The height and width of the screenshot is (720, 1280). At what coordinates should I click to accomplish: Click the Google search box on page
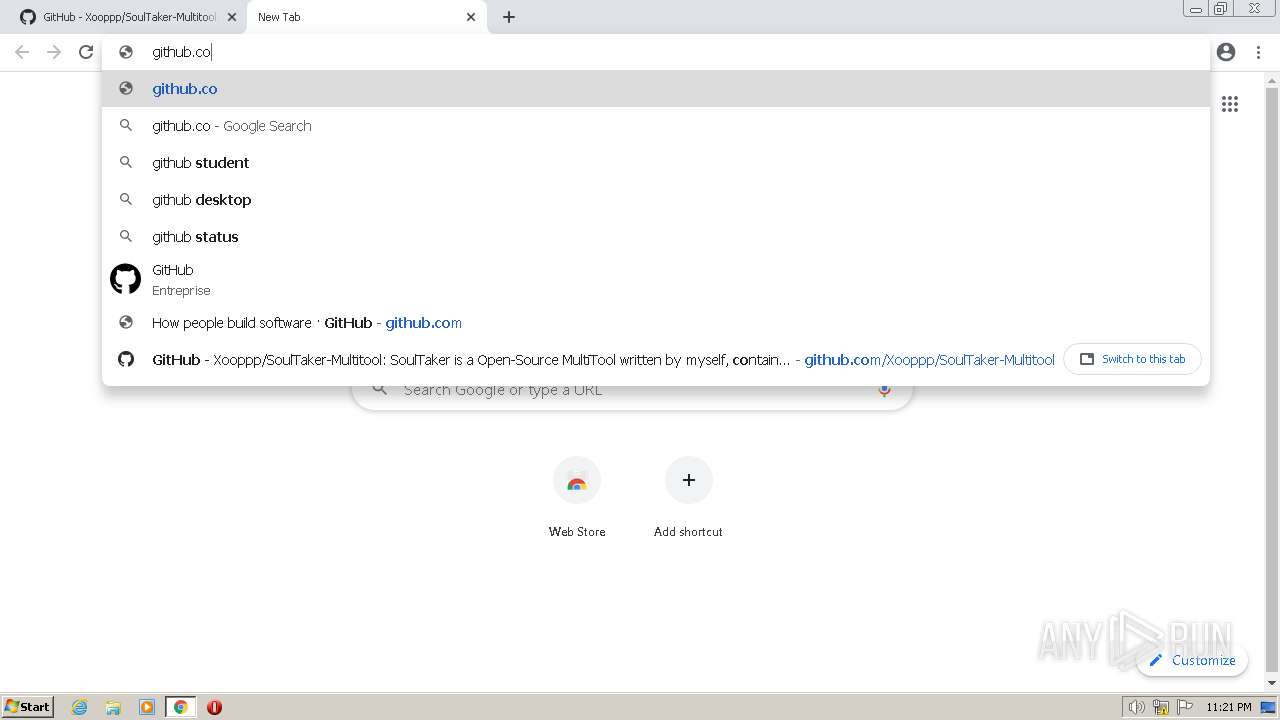pyautogui.click(x=632, y=390)
